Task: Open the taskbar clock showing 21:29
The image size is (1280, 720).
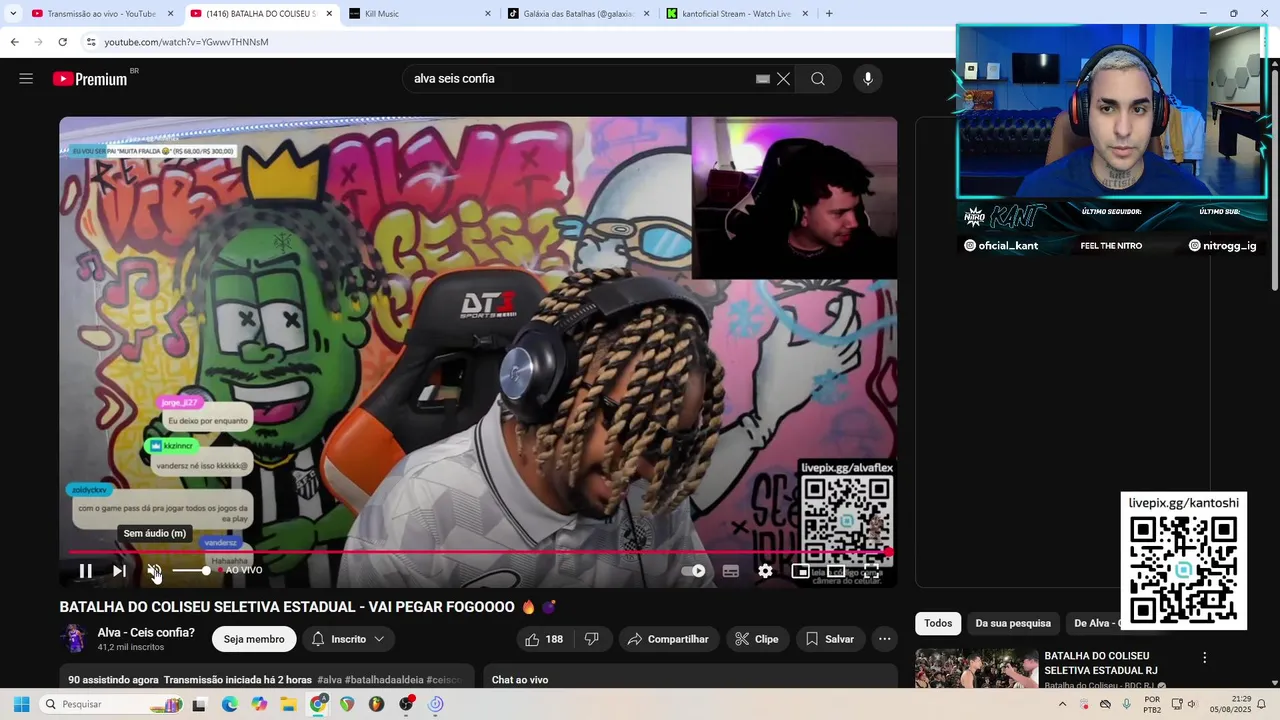Action: [x=1229, y=704]
